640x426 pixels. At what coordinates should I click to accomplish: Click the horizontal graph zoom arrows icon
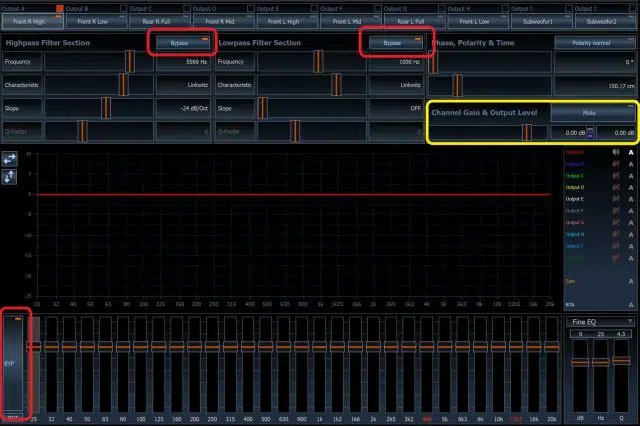click(x=9, y=159)
